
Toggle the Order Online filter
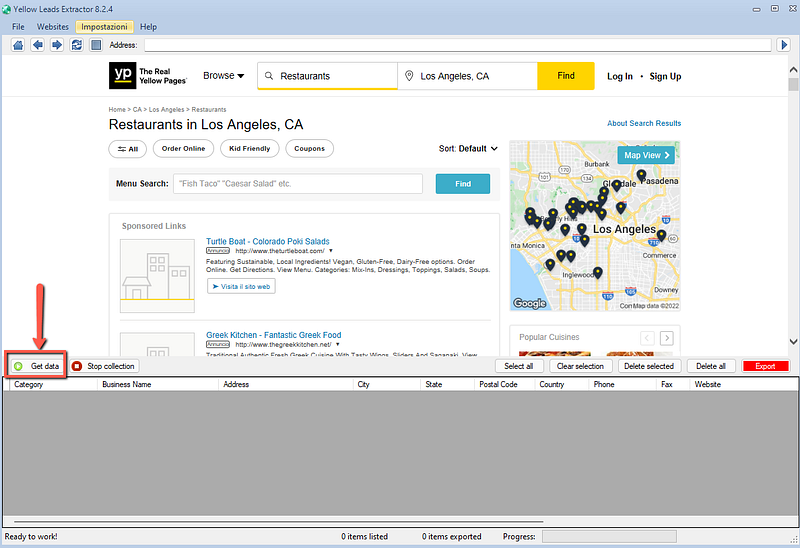(x=183, y=148)
